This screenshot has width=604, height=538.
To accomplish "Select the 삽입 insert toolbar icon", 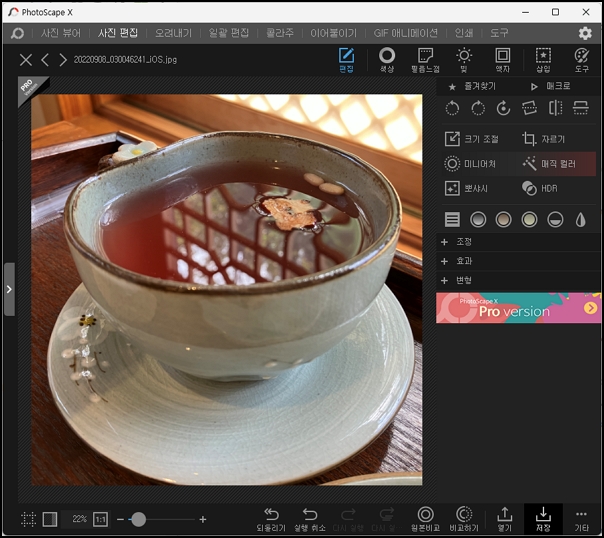I will tap(543, 60).
